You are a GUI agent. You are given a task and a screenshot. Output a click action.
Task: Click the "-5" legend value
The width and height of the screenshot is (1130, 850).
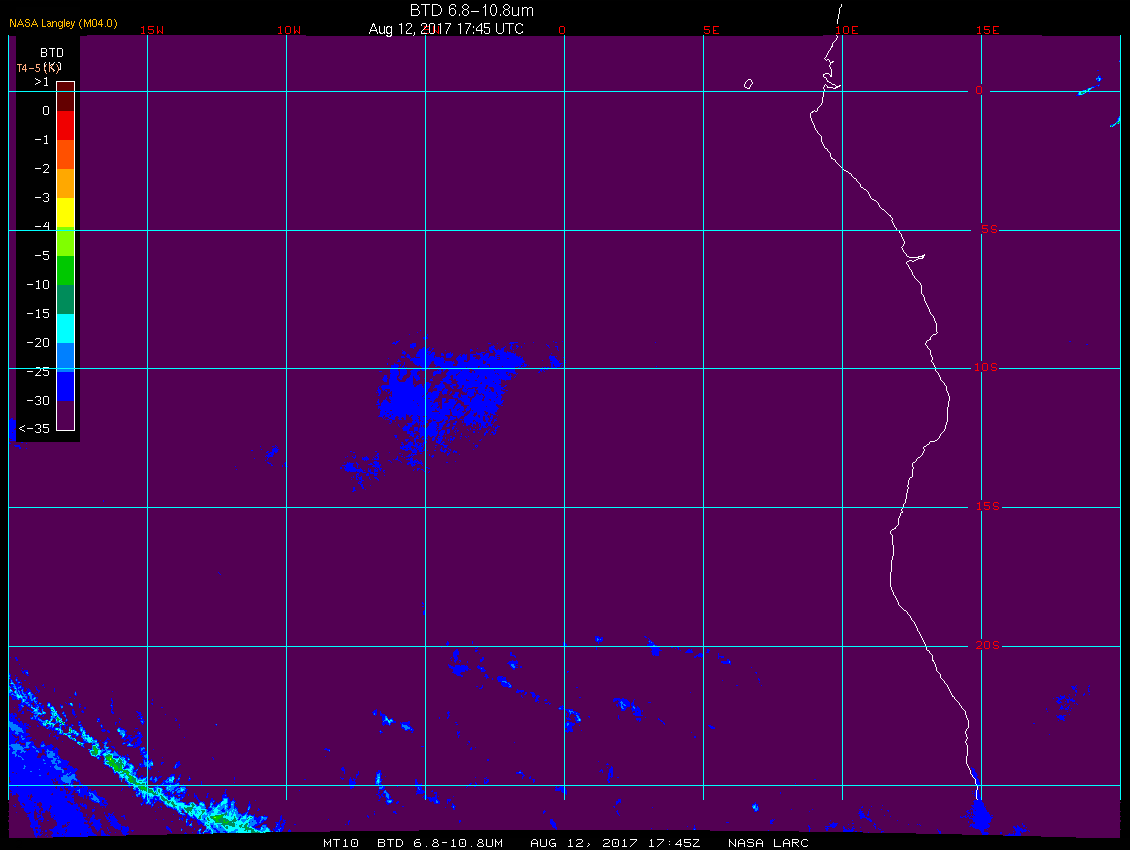(x=42, y=256)
